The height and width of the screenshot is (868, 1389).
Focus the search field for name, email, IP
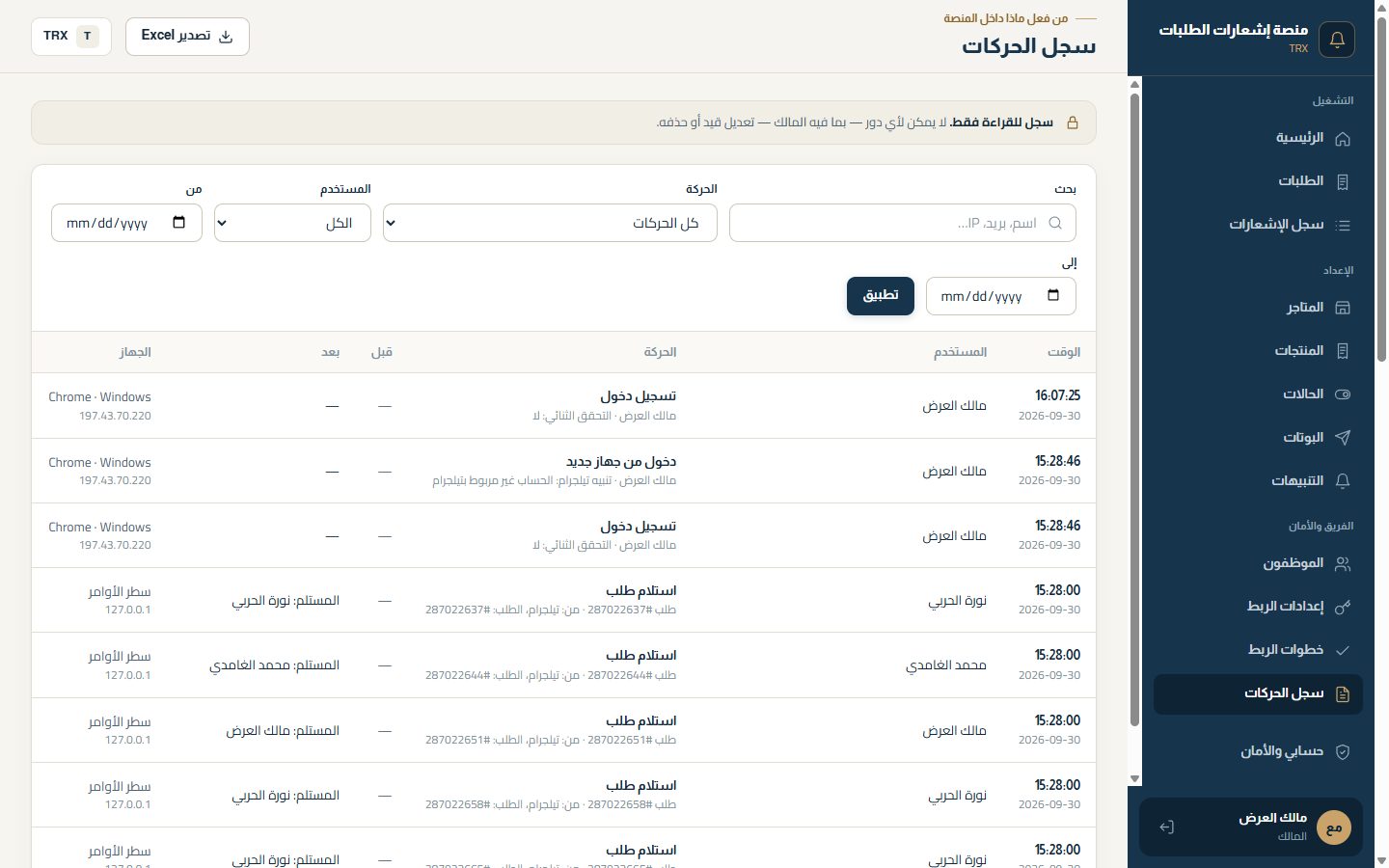click(903, 223)
